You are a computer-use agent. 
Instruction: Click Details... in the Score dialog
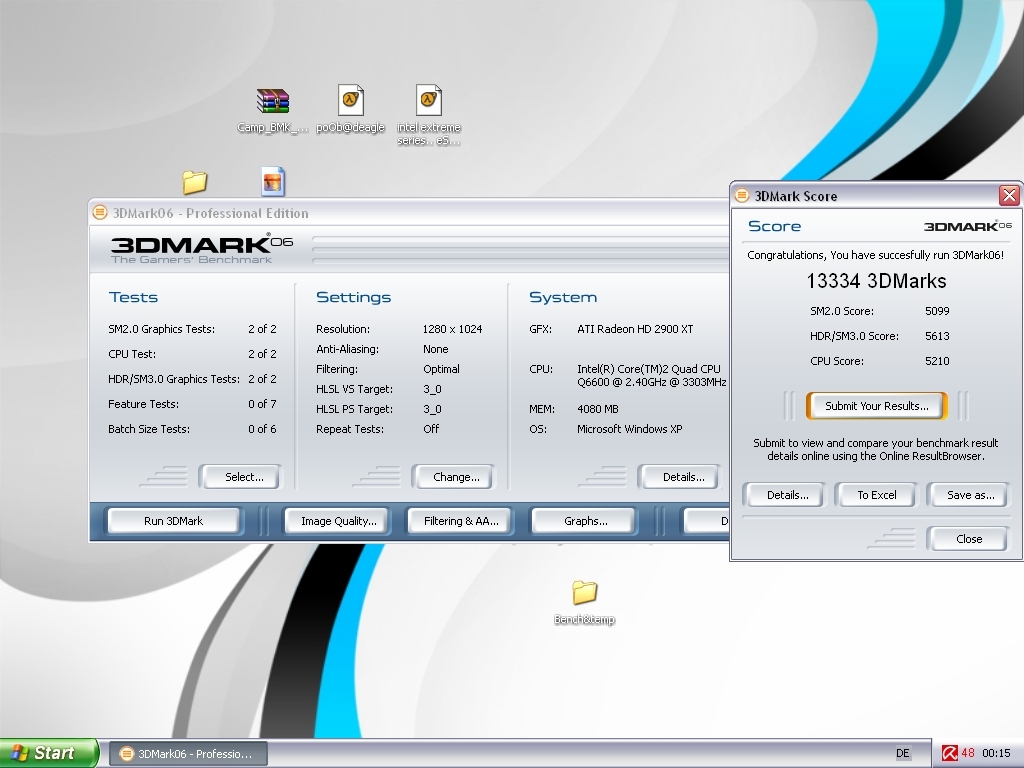(784, 495)
